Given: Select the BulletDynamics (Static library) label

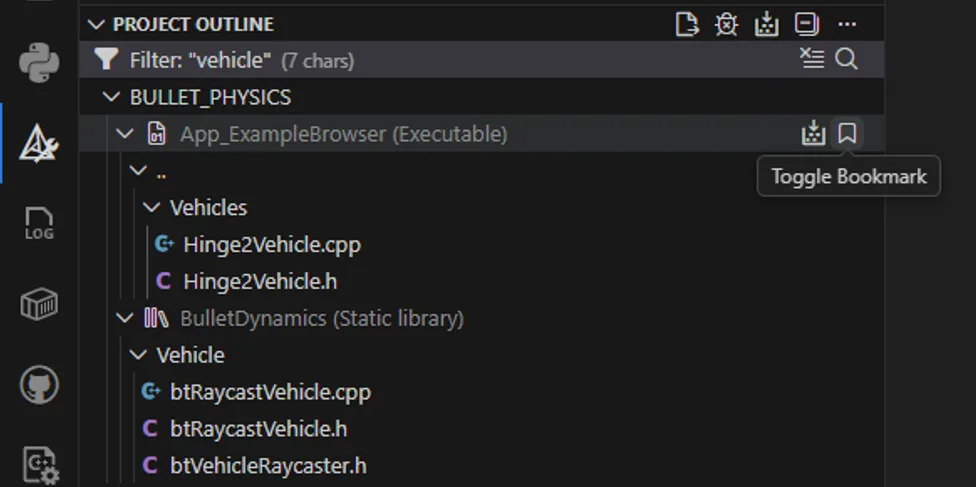Looking at the screenshot, I should click(322, 318).
